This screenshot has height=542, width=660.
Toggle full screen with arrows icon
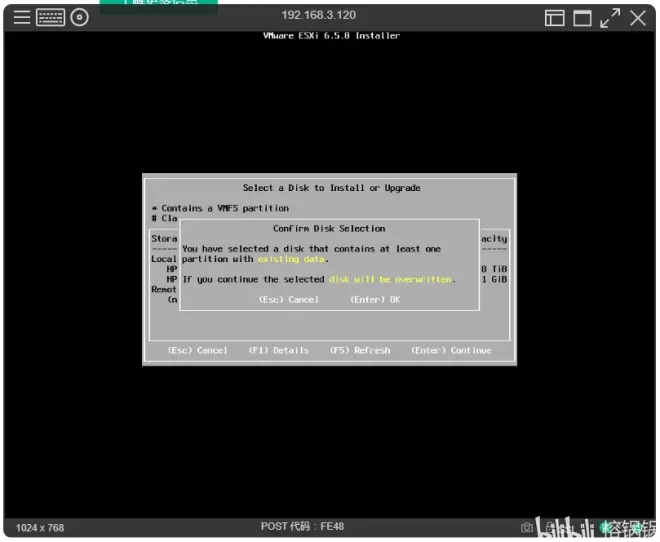(610, 18)
